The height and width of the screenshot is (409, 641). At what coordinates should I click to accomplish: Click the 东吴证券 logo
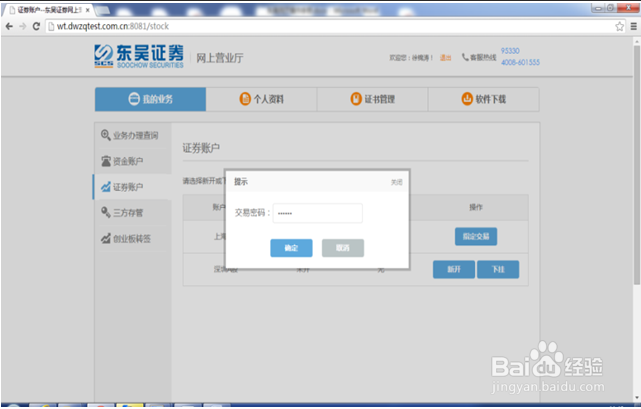[x=139, y=56]
